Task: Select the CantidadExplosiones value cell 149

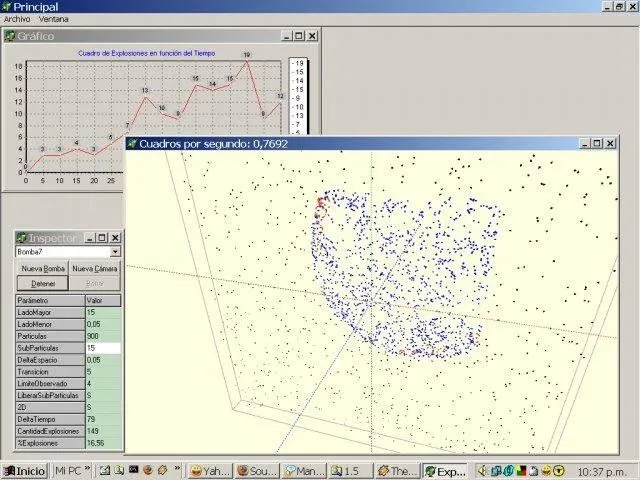Action: tap(103, 431)
